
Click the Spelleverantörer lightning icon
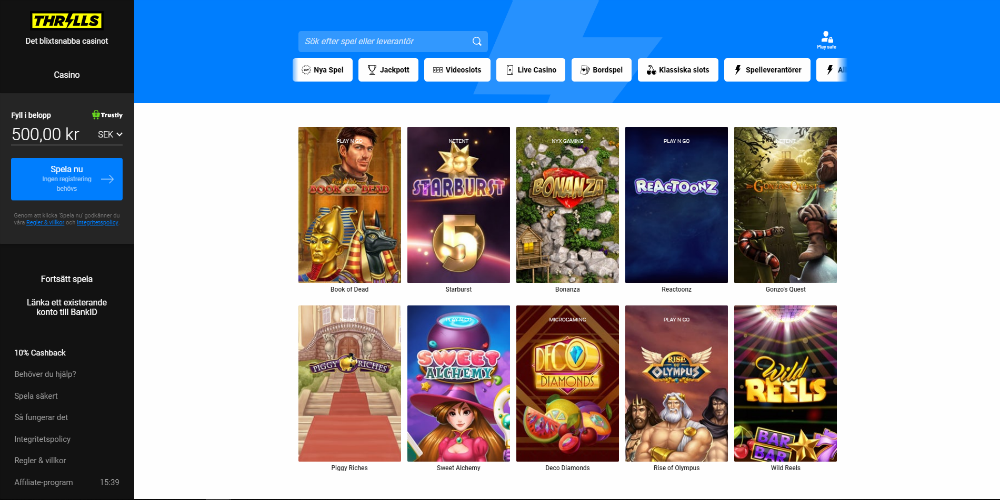click(x=738, y=70)
